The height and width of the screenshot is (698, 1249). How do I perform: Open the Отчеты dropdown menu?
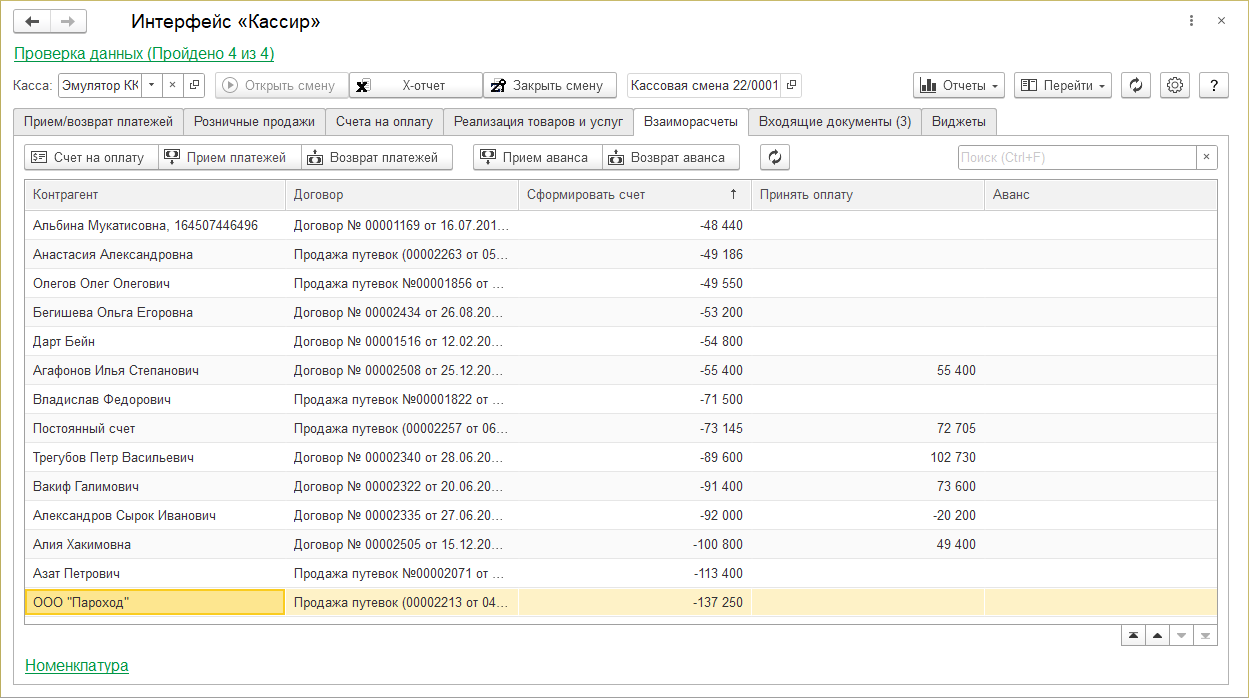958,85
